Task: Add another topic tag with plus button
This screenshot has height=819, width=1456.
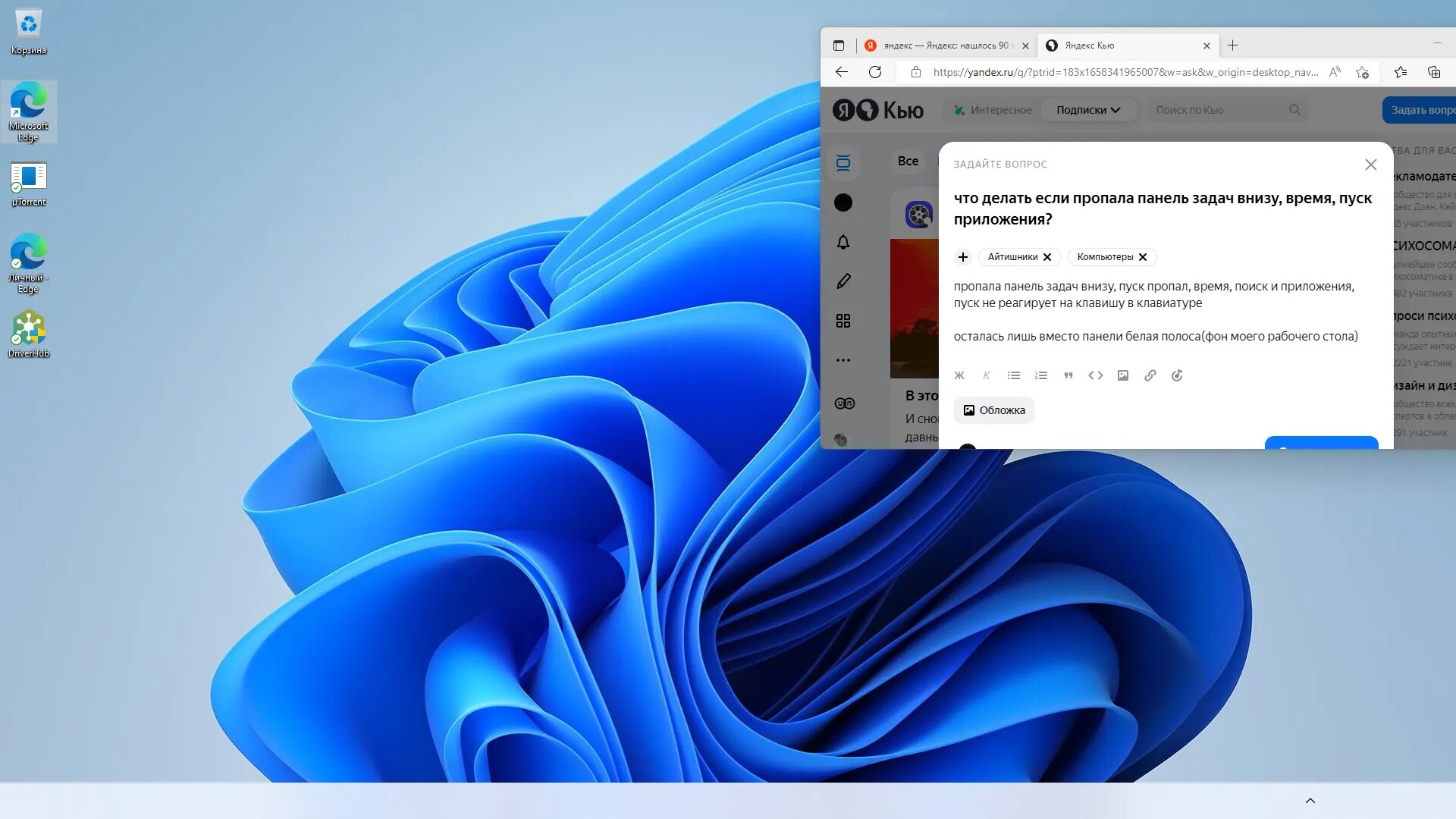Action: (963, 257)
